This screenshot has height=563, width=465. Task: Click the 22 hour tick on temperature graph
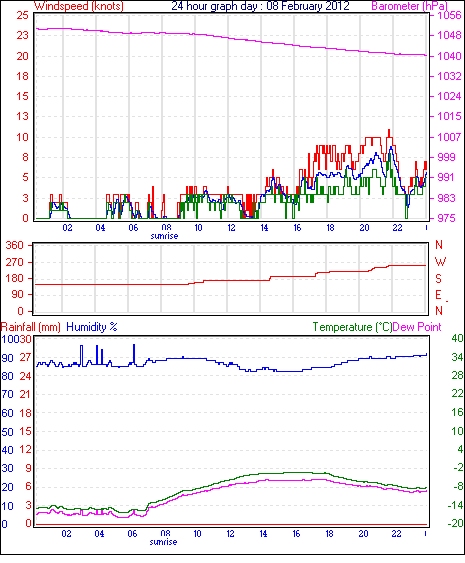point(396,534)
